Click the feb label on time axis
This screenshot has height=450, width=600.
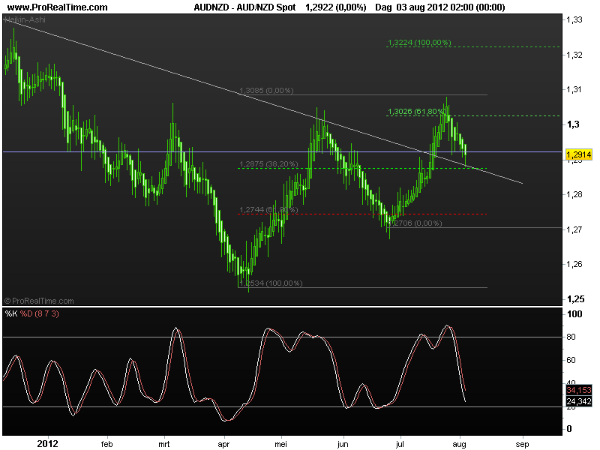click(107, 444)
